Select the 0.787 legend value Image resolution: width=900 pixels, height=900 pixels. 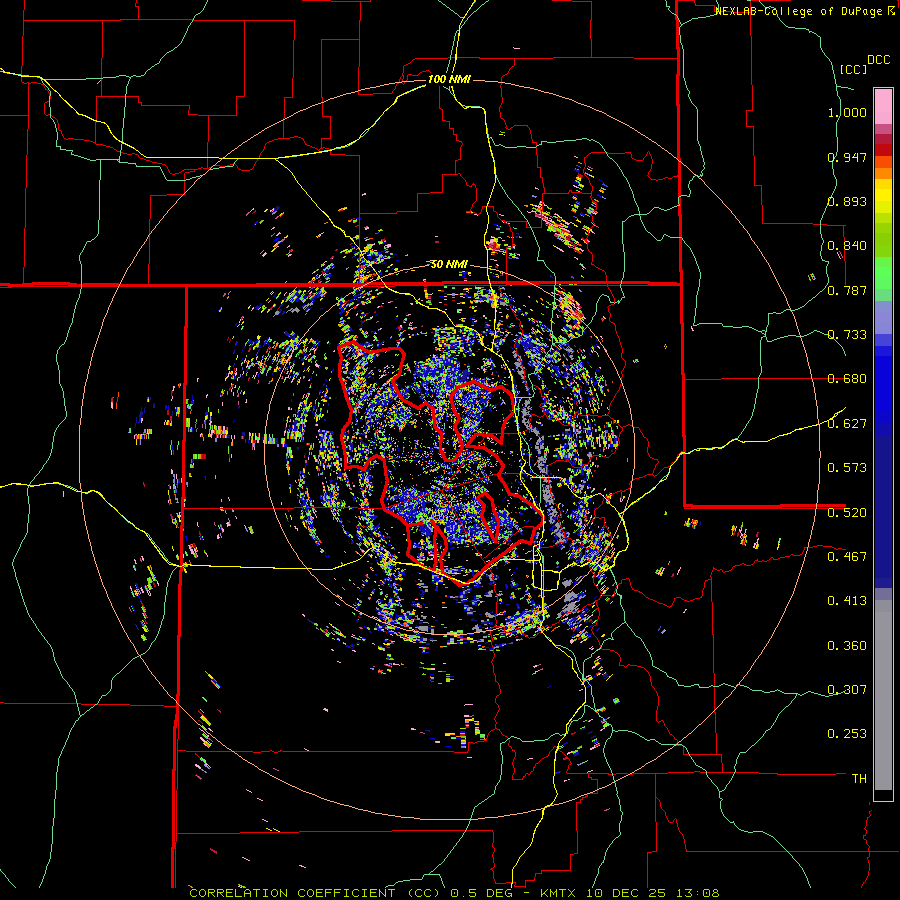pos(847,290)
